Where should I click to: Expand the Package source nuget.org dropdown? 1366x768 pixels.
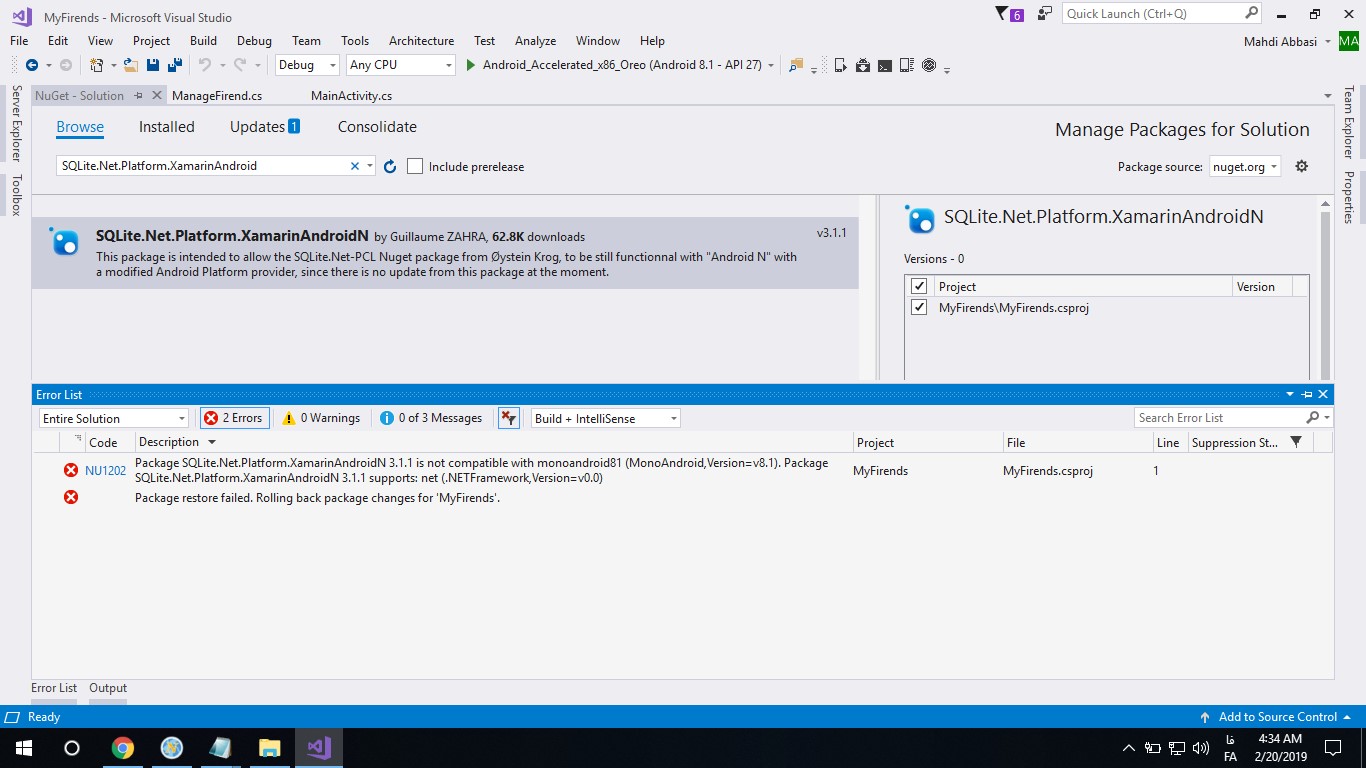point(1245,167)
